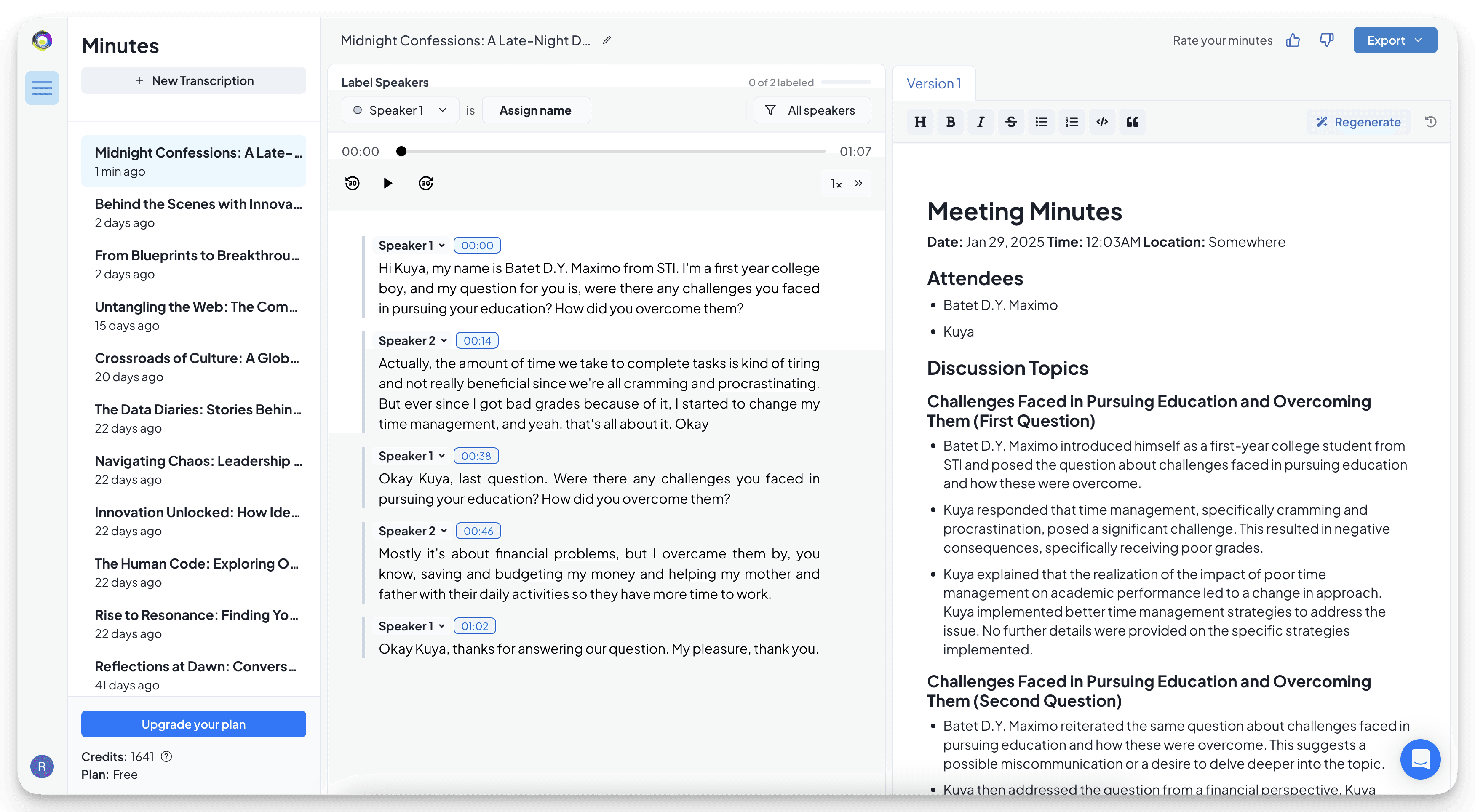
Task: Open the sidebar hamburger menu
Action: click(42, 88)
